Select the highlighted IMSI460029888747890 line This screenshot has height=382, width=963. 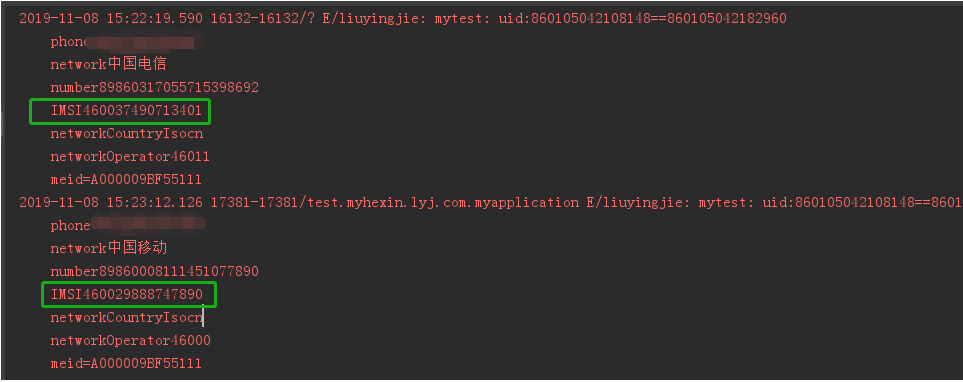tap(127, 295)
